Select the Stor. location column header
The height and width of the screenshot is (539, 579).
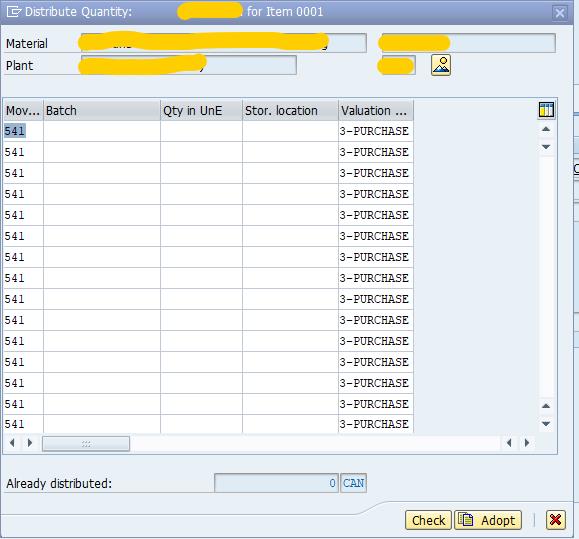[291, 110]
